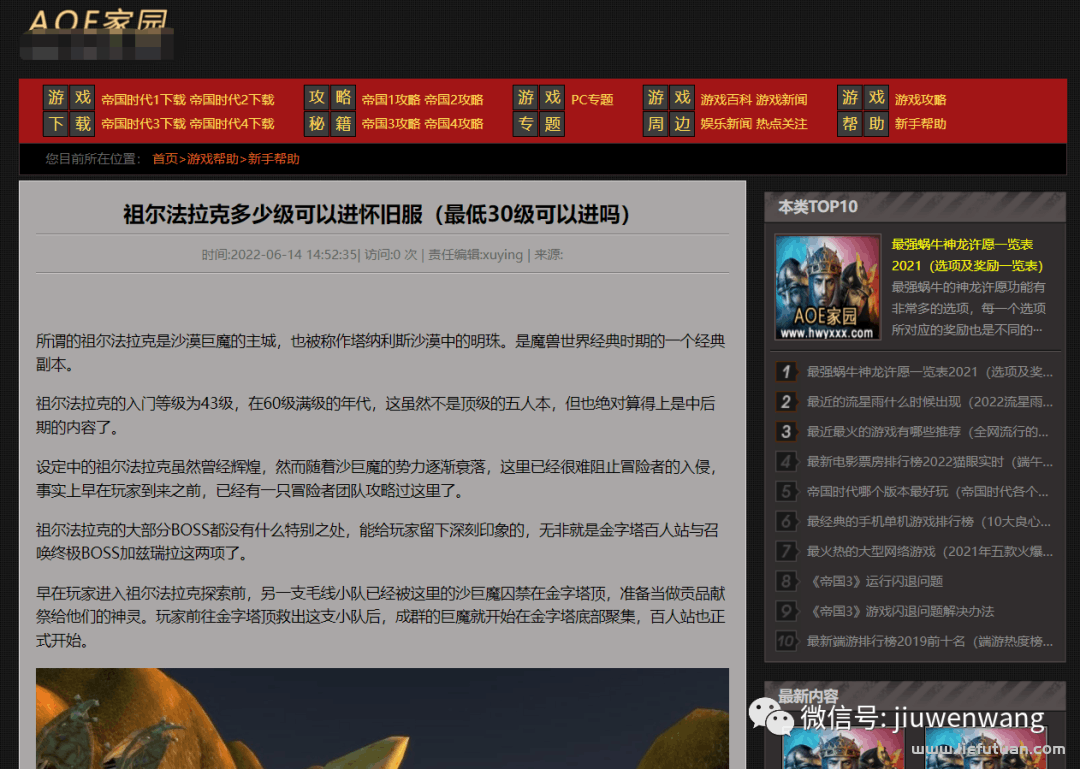Click rank 8 number badge in TOP10
1080x769 pixels.
coord(785,582)
